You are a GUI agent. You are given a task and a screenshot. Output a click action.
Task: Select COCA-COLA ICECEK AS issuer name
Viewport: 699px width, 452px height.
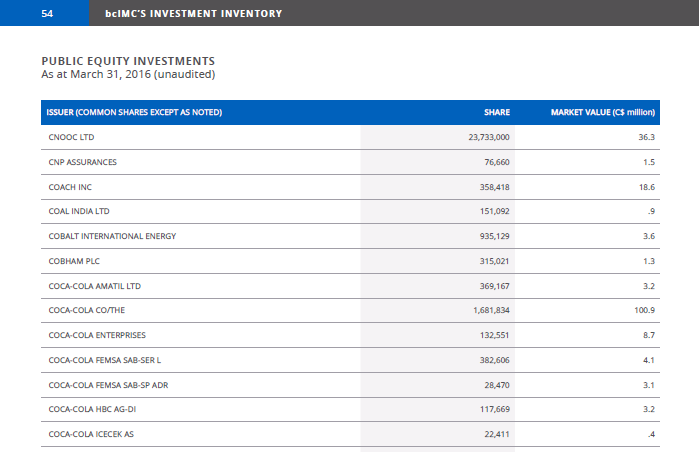pyautogui.click(x=91, y=434)
